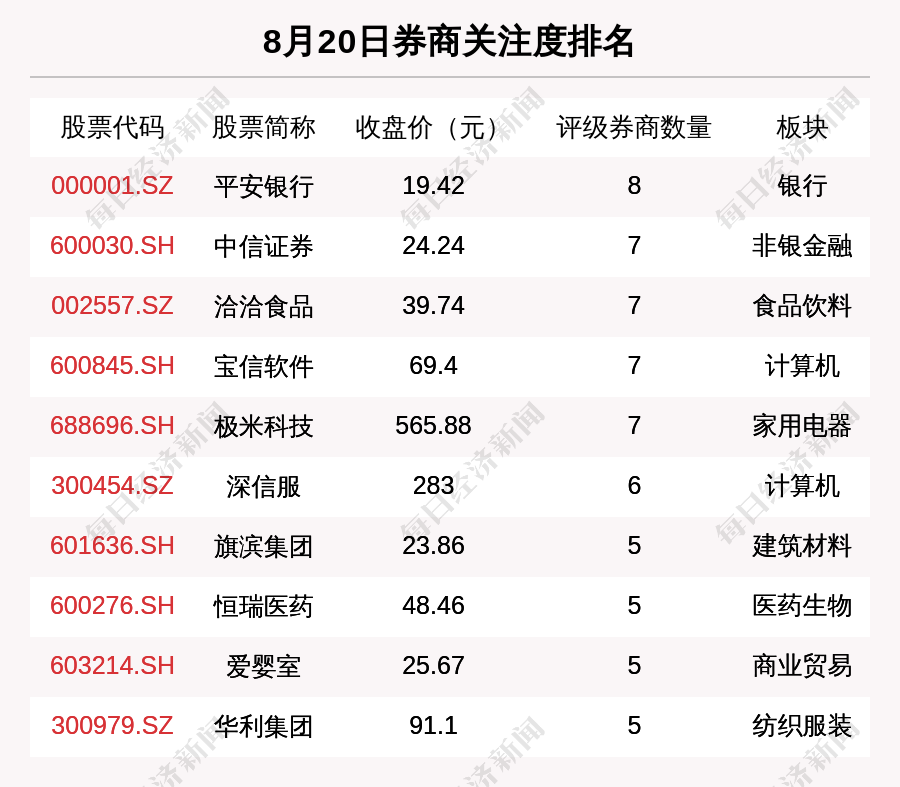Click sector cell 食品饮料

pos(802,307)
